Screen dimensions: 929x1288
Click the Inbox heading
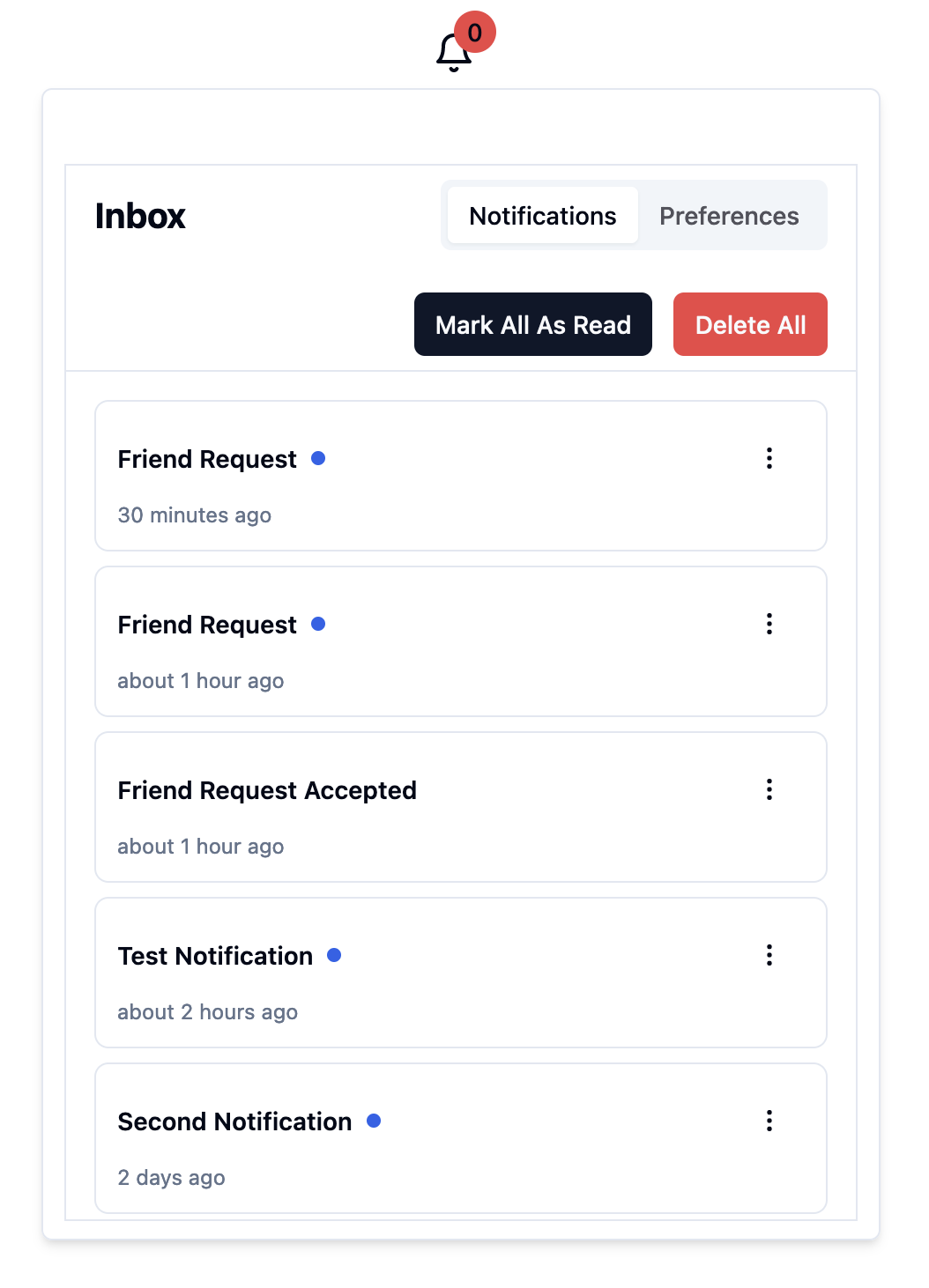pyautogui.click(x=140, y=216)
